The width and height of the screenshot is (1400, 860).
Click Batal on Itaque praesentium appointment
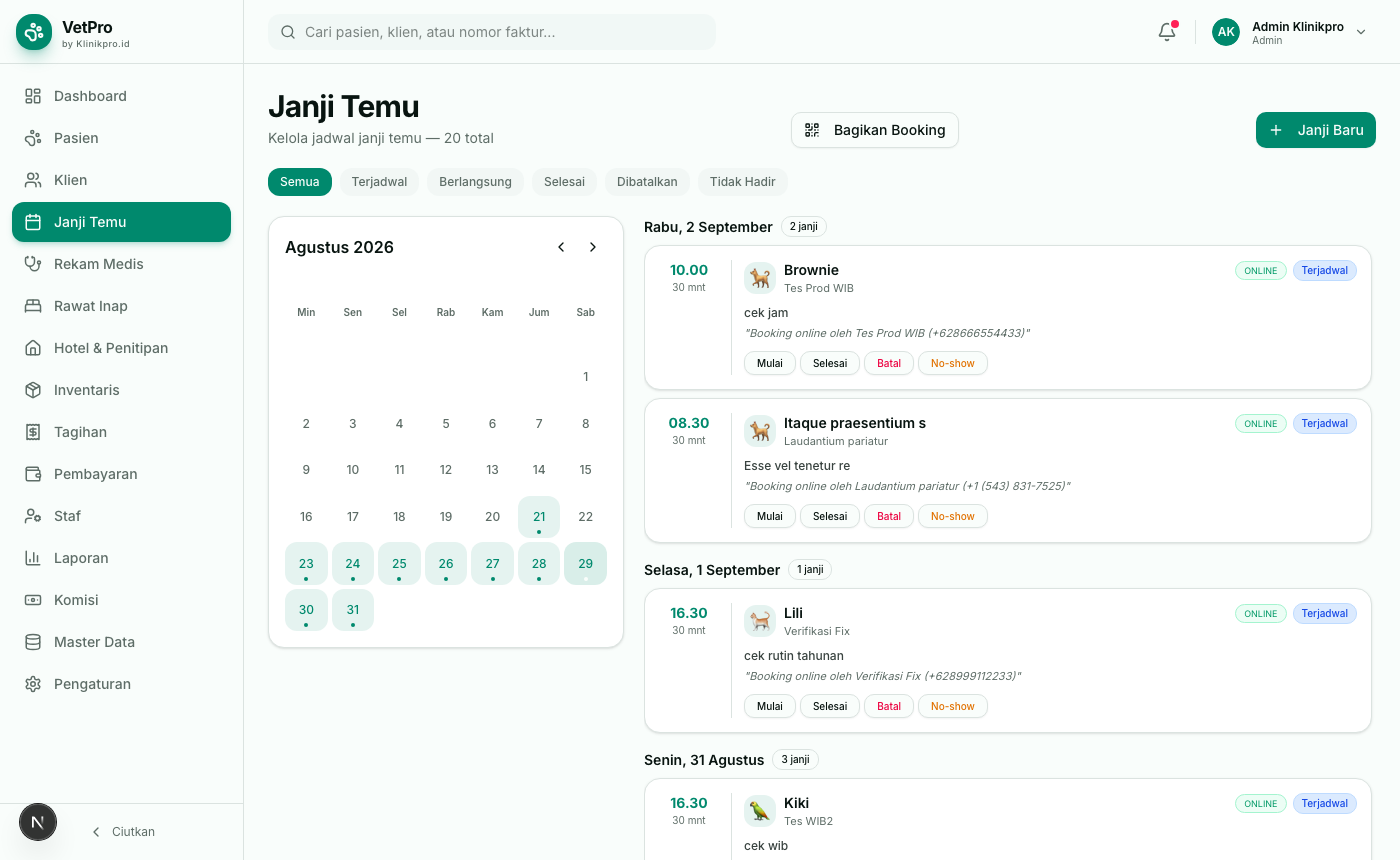tap(889, 516)
